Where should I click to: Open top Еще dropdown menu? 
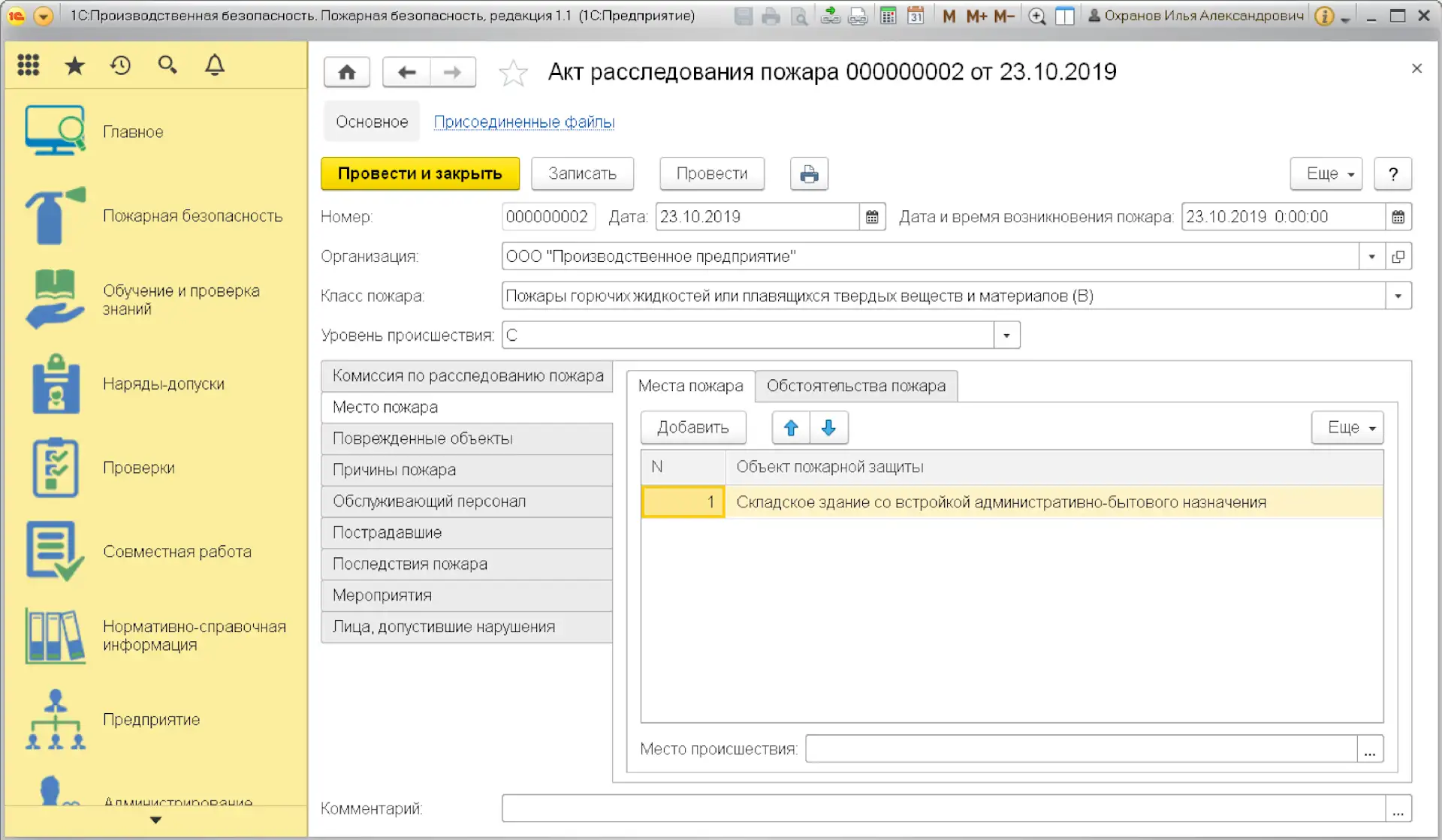tap(1326, 174)
